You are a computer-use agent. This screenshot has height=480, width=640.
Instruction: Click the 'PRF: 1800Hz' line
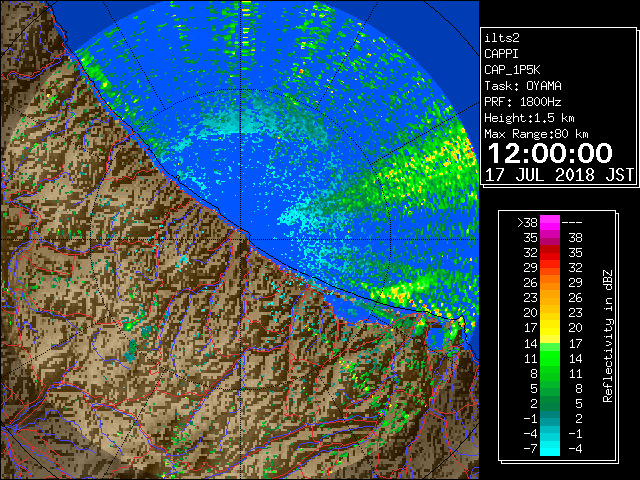(523, 102)
